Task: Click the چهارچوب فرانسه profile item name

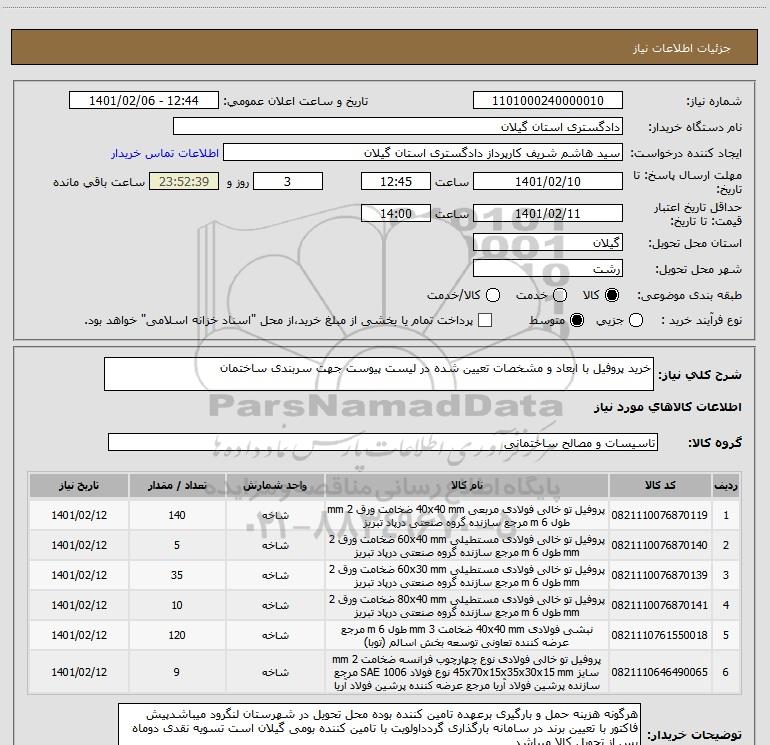Action: (x=467, y=672)
